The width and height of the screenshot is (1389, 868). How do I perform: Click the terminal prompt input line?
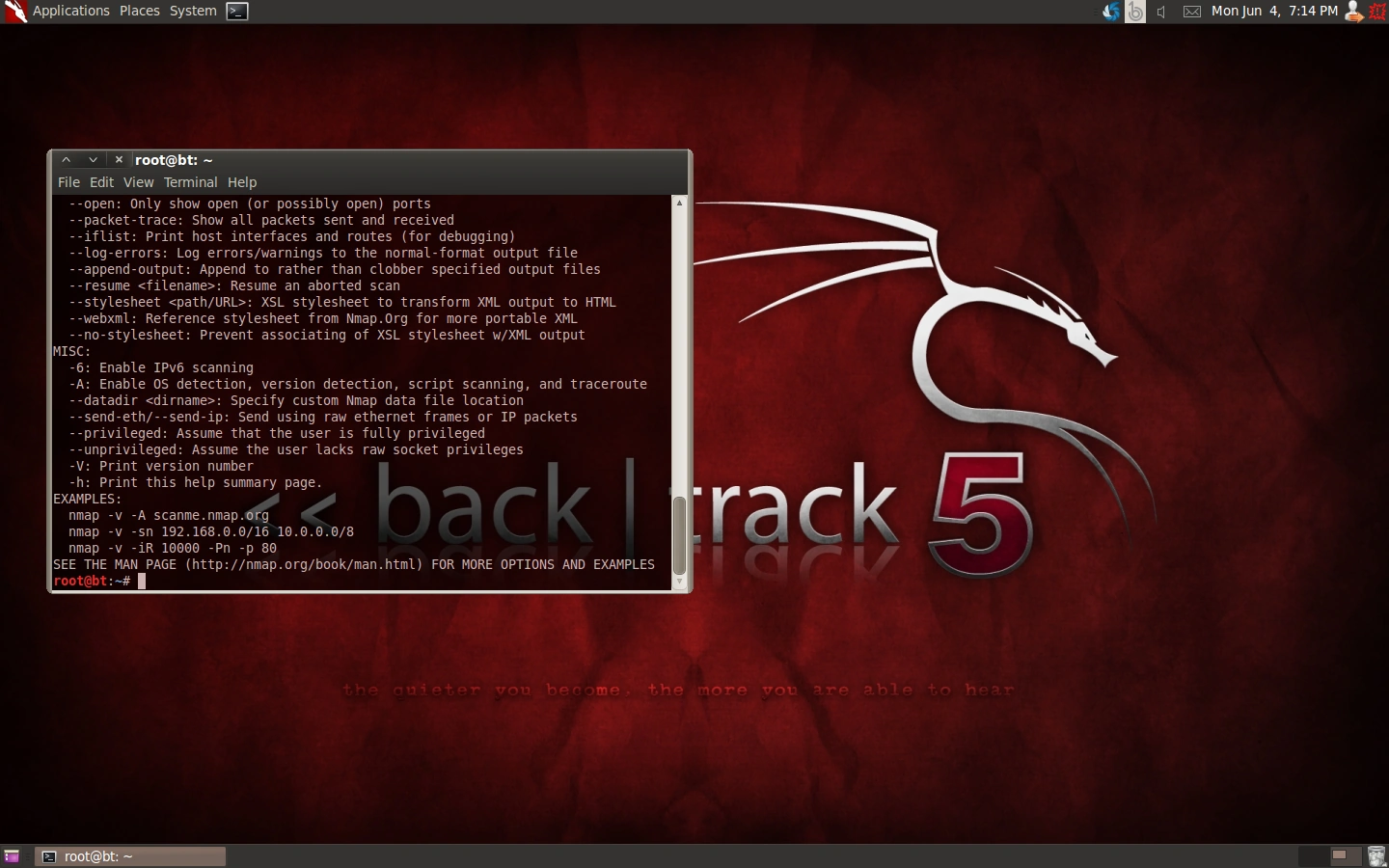pos(362,581)
